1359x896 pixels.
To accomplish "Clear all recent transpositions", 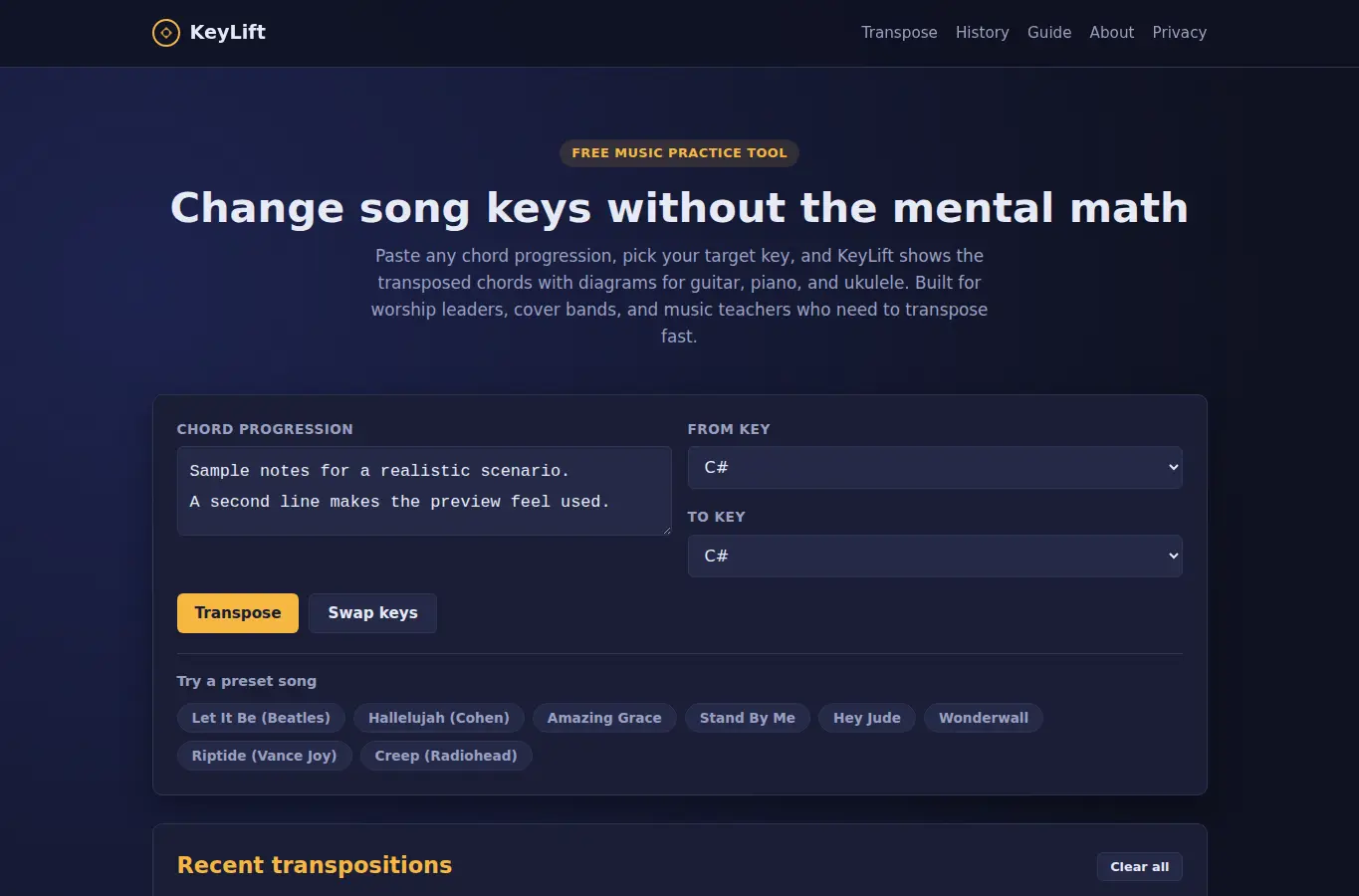I will (x=1140, y=867).
